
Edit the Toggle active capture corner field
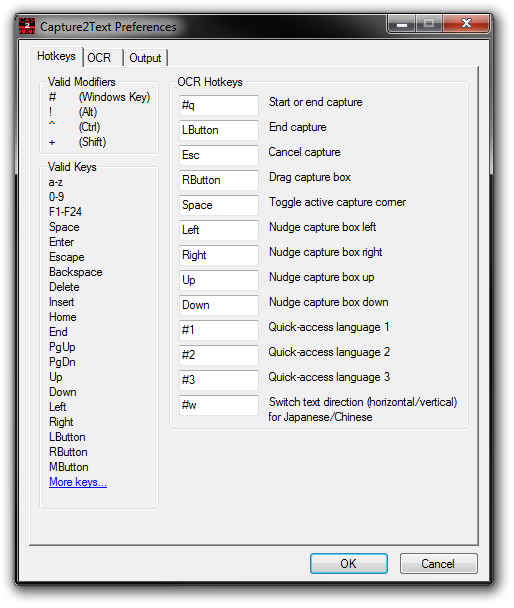(219, 205)
